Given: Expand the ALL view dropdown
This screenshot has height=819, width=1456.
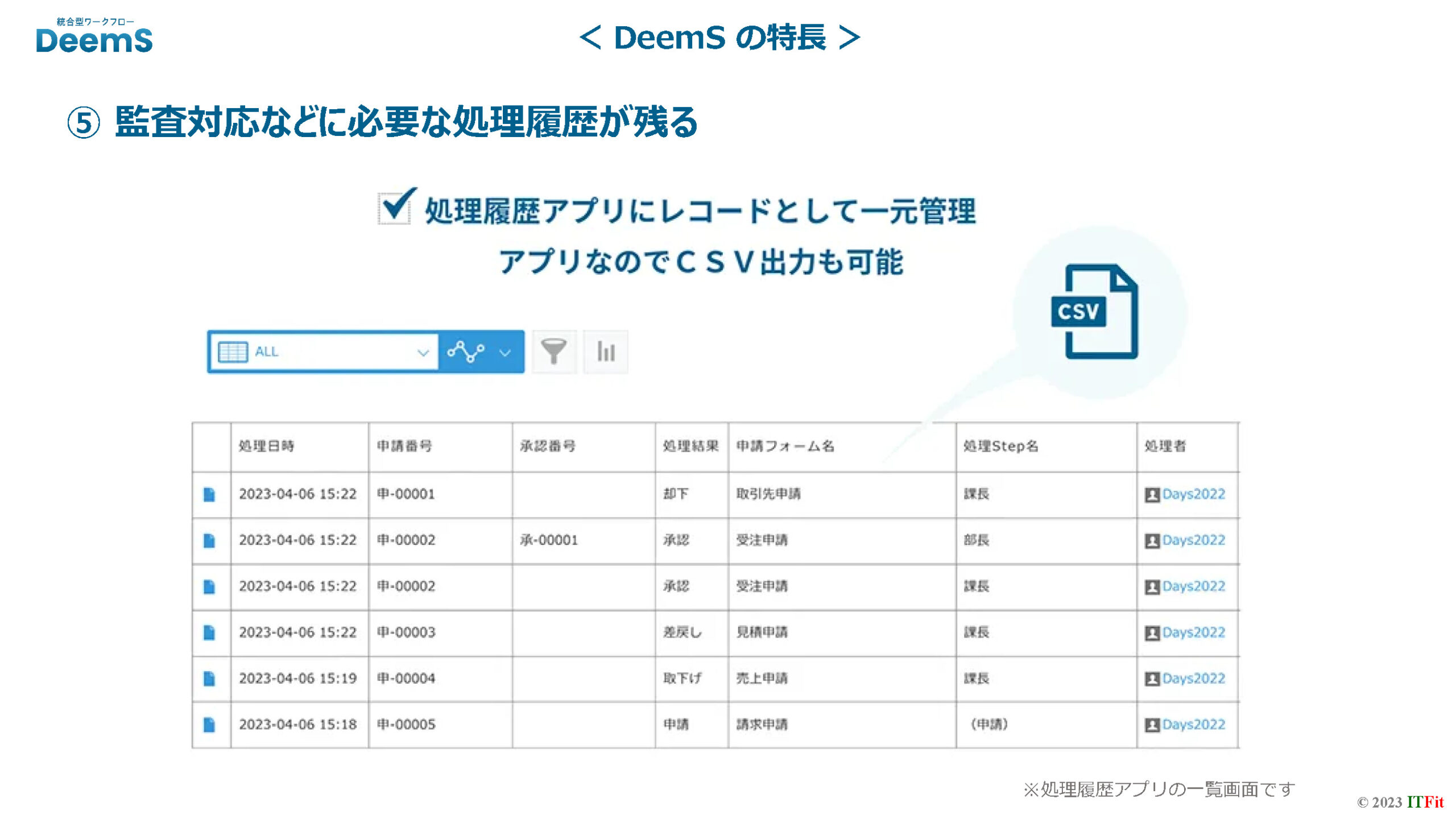Looking at the screenshot, I should pyautogui.click(x=423, y=352).
